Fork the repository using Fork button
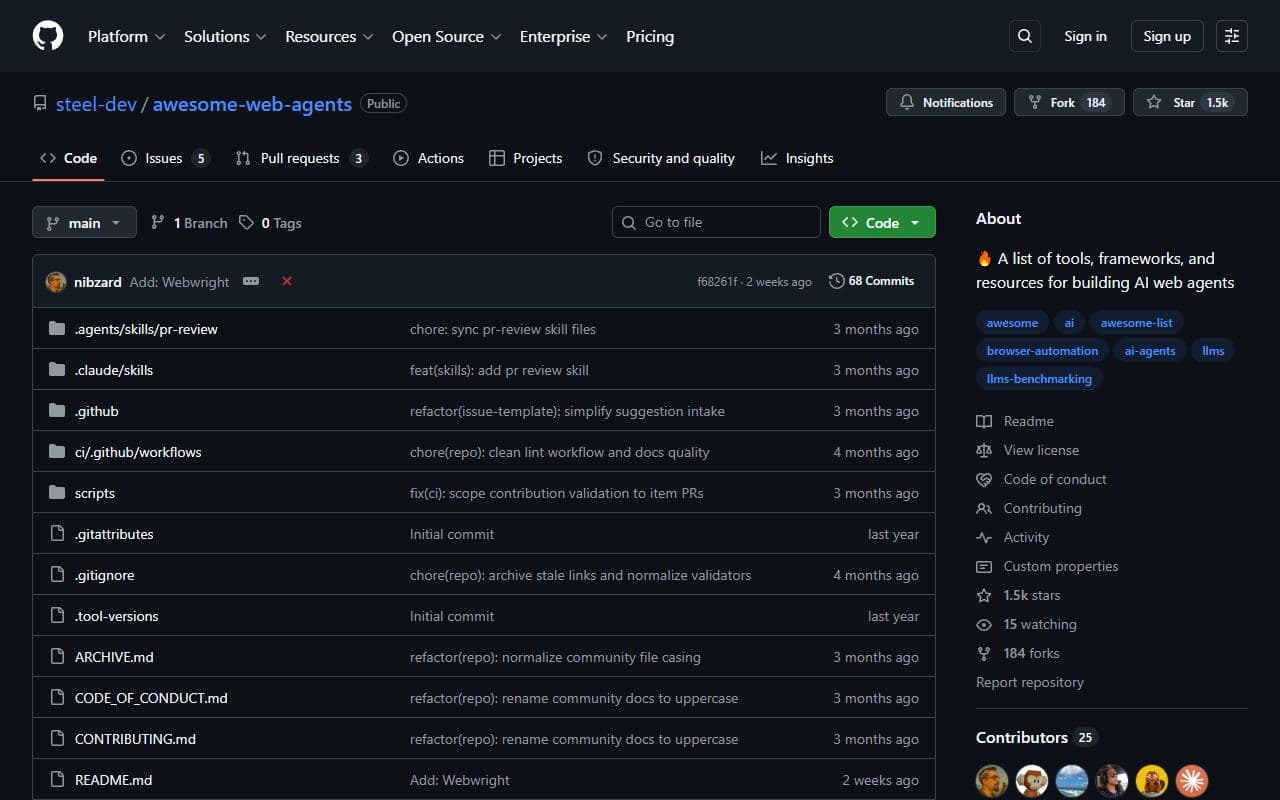This screenshot has width=1280, height=800. [1069, 102]
